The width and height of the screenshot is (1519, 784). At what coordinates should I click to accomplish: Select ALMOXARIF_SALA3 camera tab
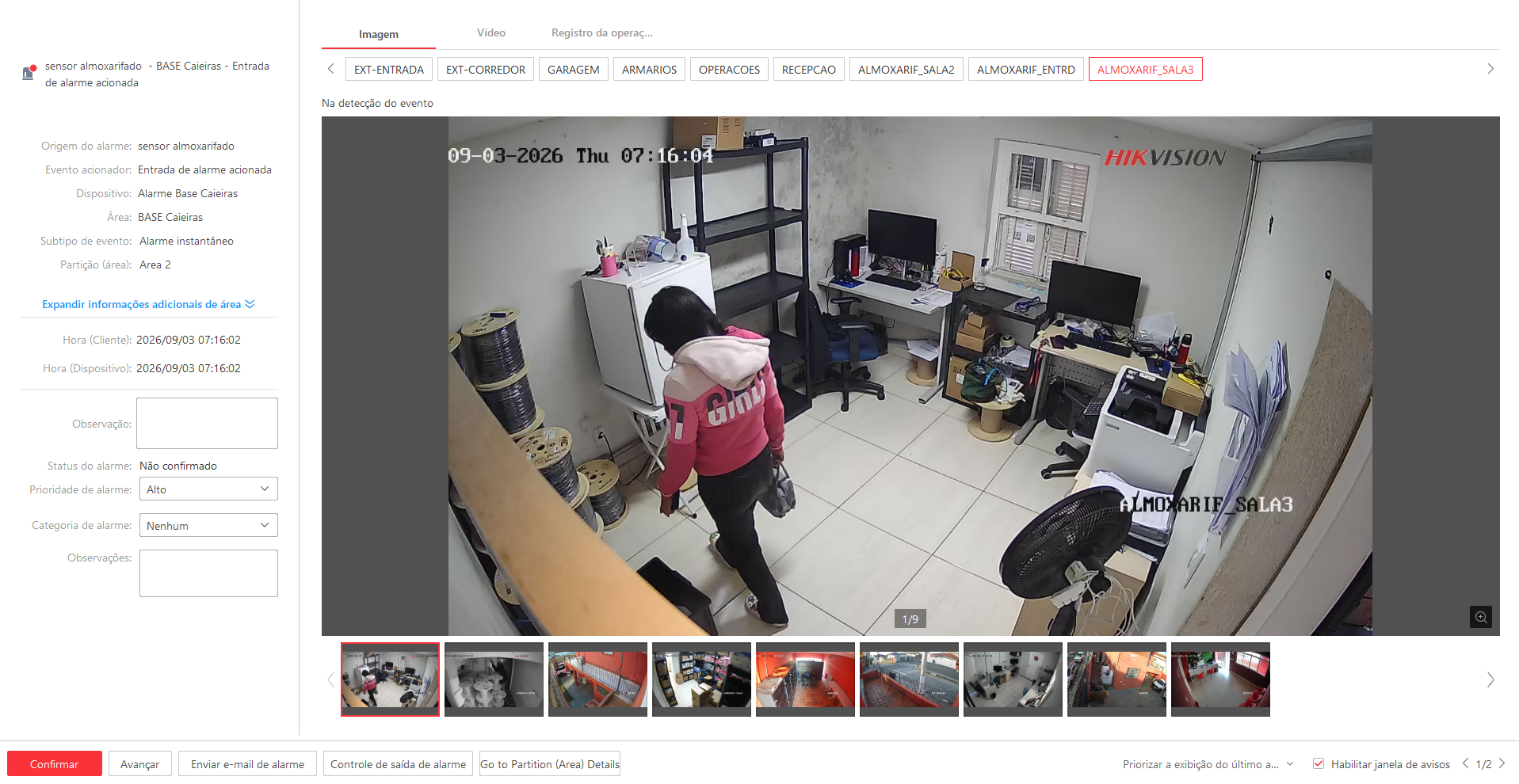tap(1146, 69)
